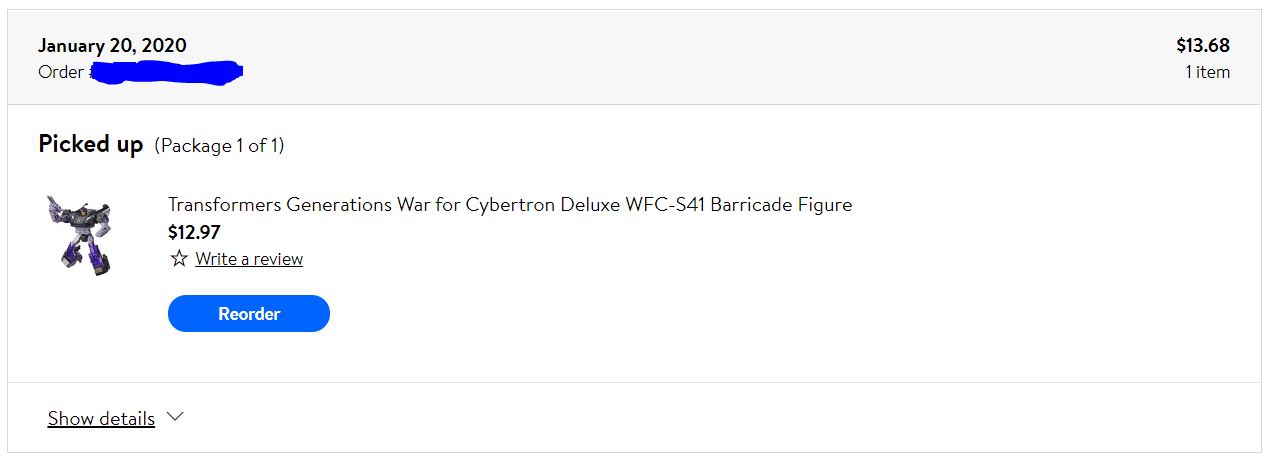
Task: Click the underlined Show details text
Action: click(x=101, y=418)
